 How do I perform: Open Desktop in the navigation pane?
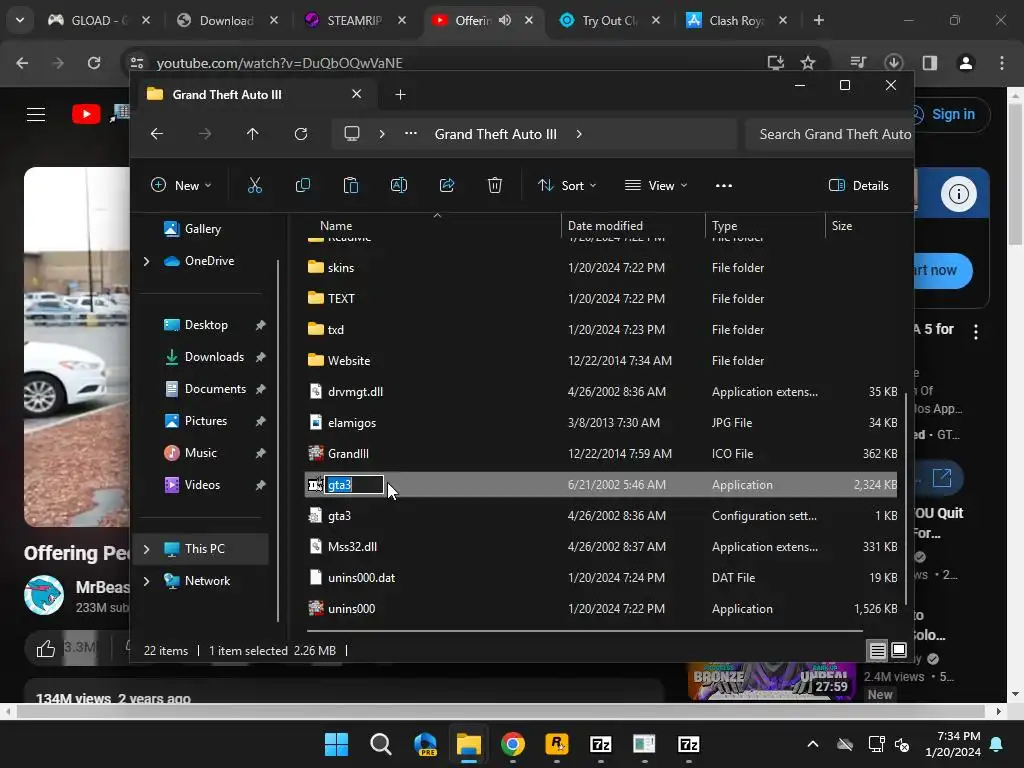click(206, 325)
